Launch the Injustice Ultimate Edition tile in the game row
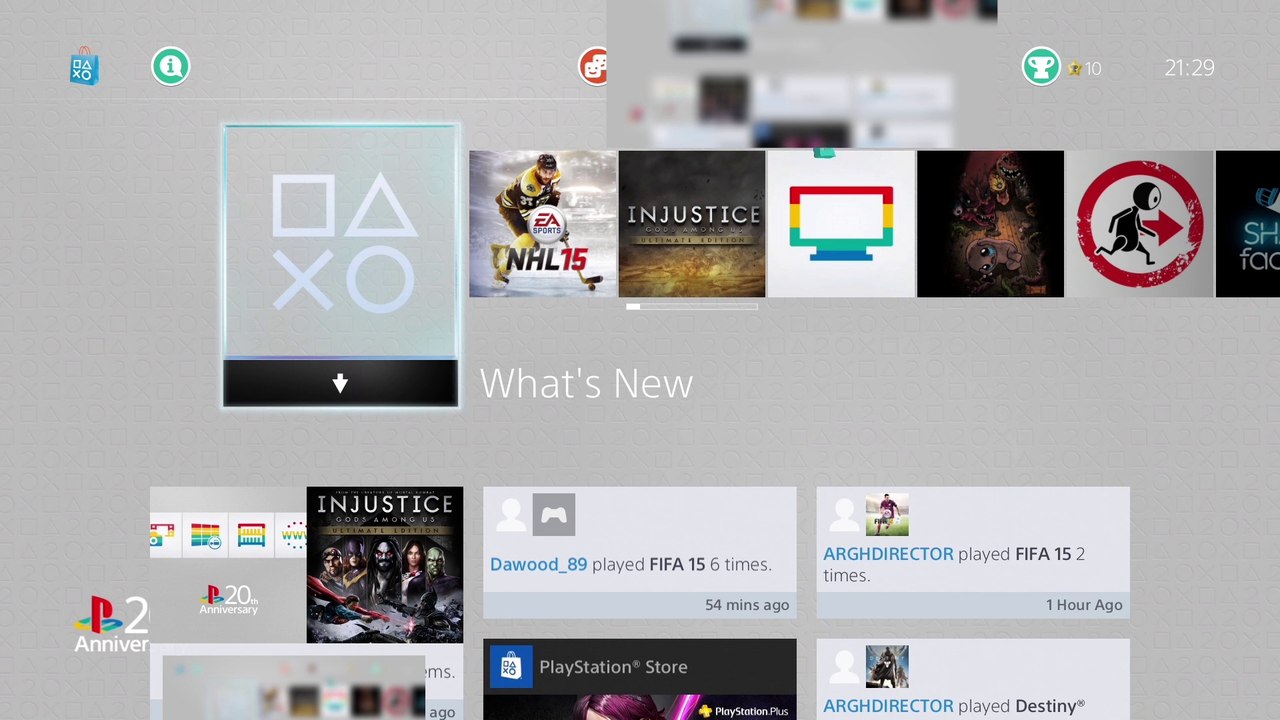The image size is (1280, 720). pyautogui.click(x=692, y=224)
